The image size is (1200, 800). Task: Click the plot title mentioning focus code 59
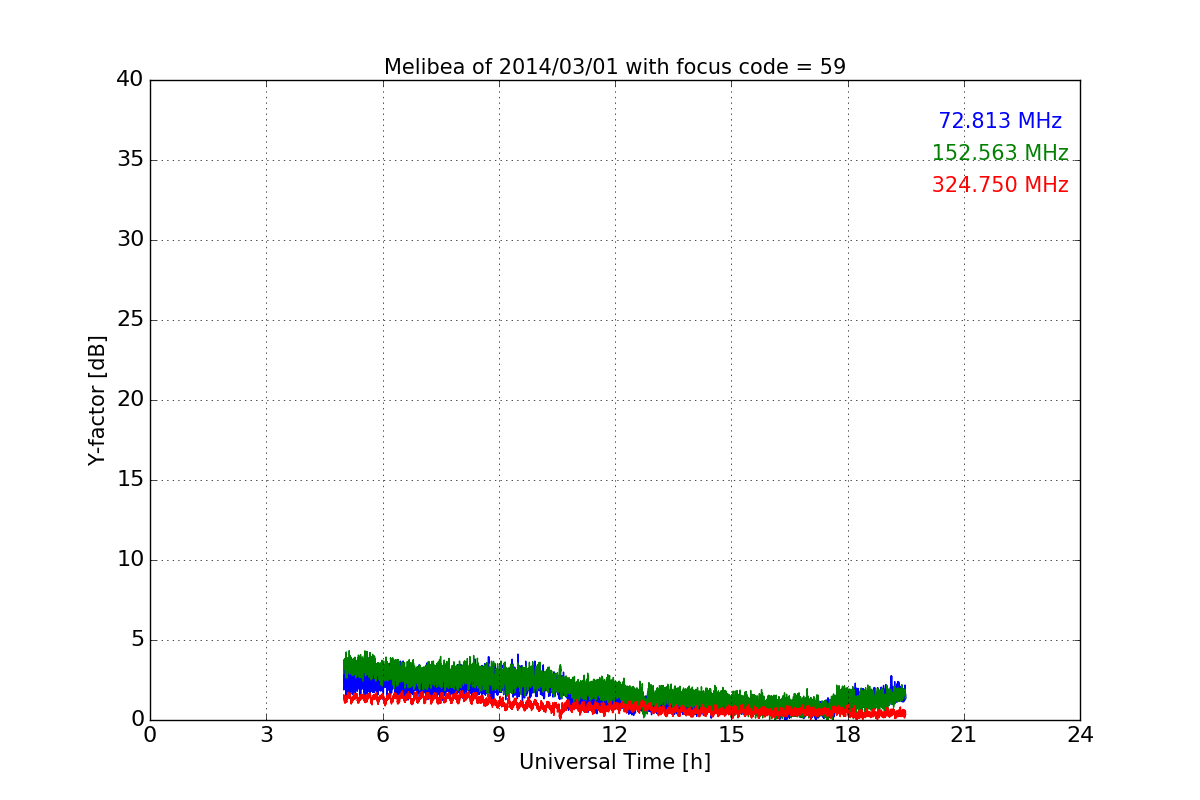click(x=615, y=67)
